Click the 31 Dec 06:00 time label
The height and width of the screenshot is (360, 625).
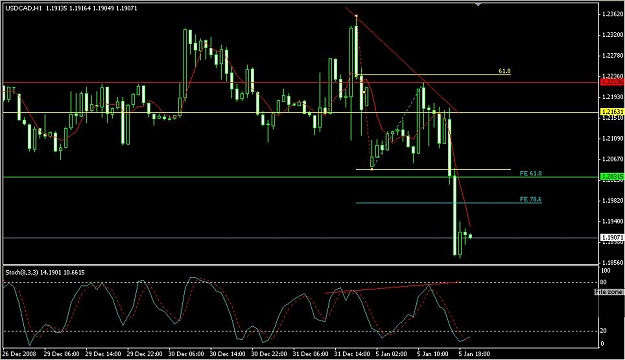310,354
